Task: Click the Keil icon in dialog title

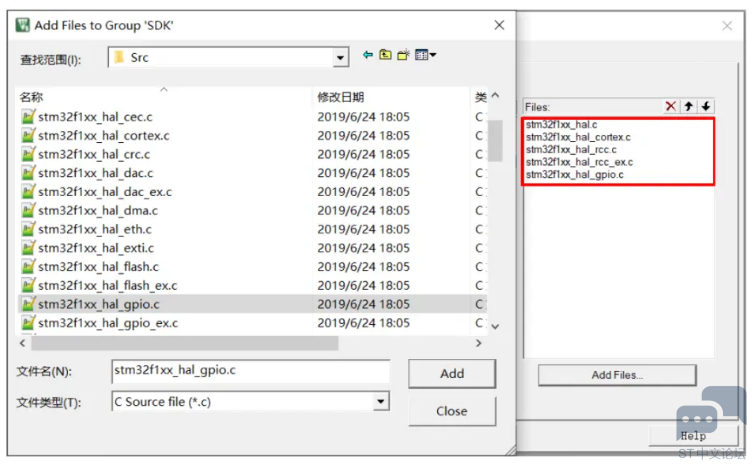Action: click(x=23, y=25)
